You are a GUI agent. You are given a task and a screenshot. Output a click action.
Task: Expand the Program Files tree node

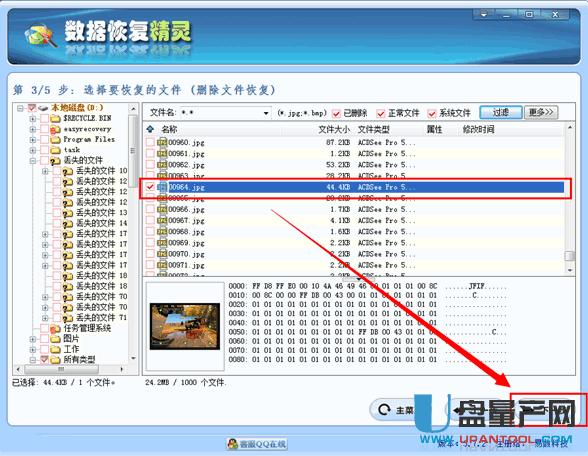tap(33, 140)
